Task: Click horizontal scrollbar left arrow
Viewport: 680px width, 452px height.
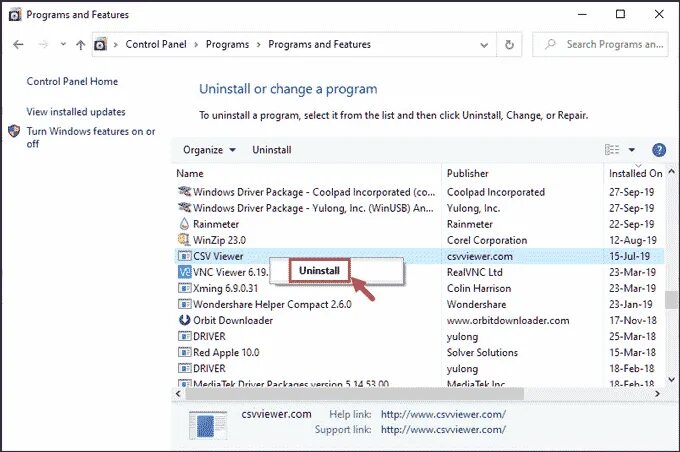Action: [x=178, y=394]
